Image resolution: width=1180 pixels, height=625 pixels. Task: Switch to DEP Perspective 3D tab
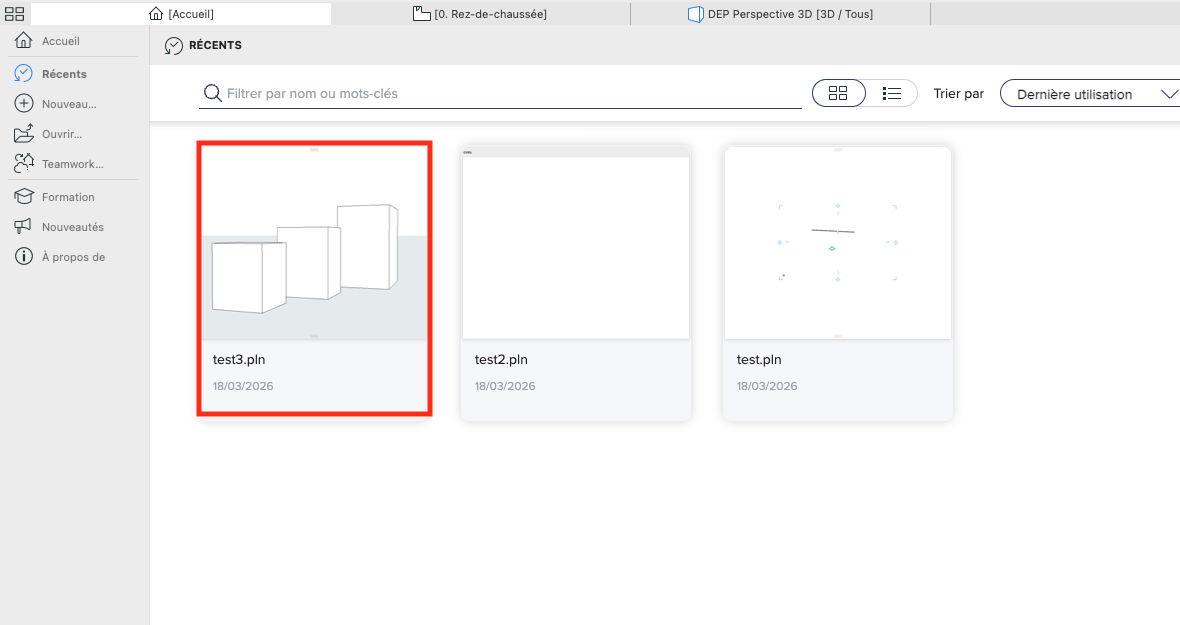[x=780, y=14]
